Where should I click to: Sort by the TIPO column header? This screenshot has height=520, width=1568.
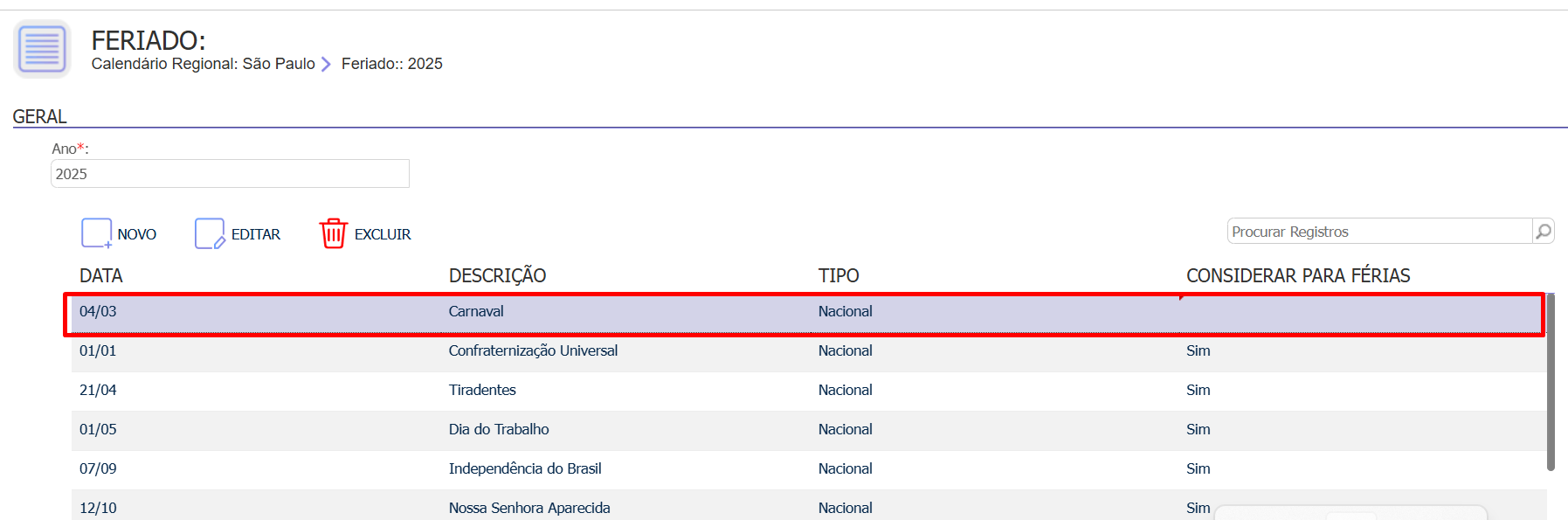[839, 276]
